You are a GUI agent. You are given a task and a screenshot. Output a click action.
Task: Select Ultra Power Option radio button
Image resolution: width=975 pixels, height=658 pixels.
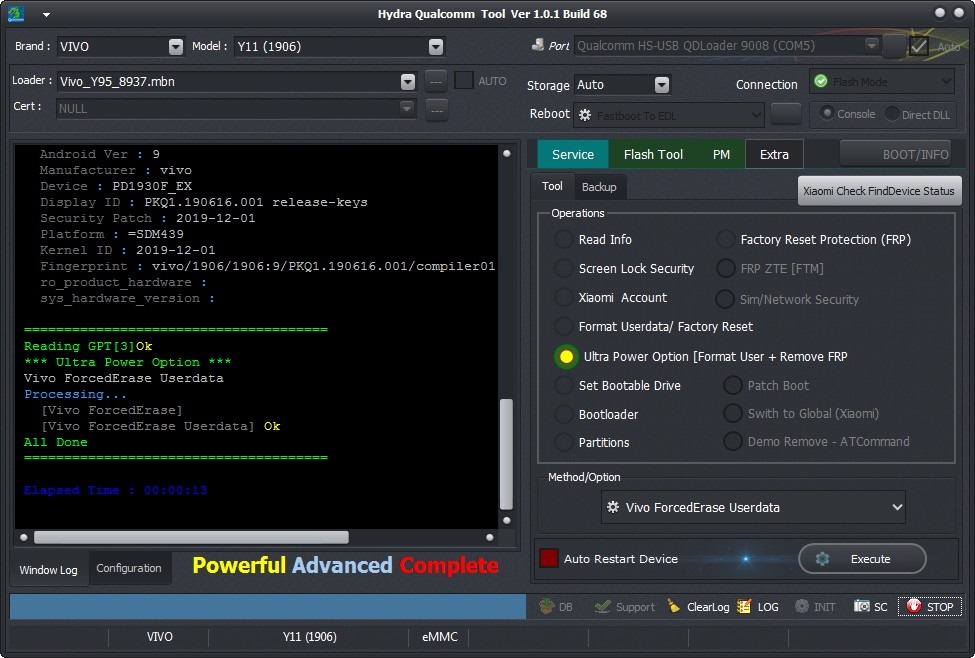click(x=566, y=356)
